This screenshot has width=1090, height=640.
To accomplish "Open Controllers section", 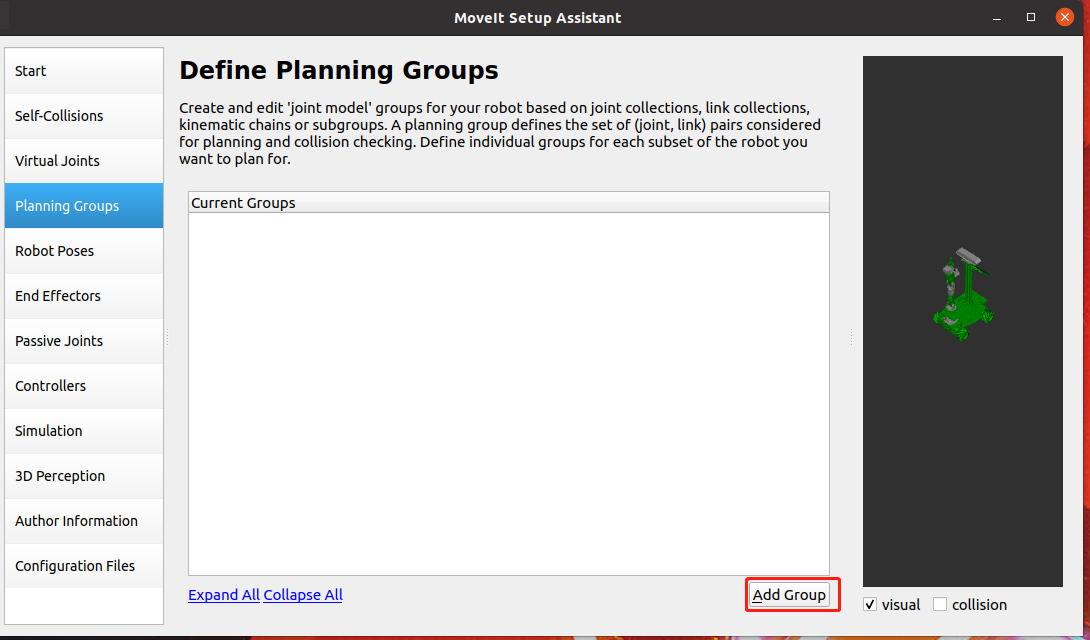I will tap(84, 386).
